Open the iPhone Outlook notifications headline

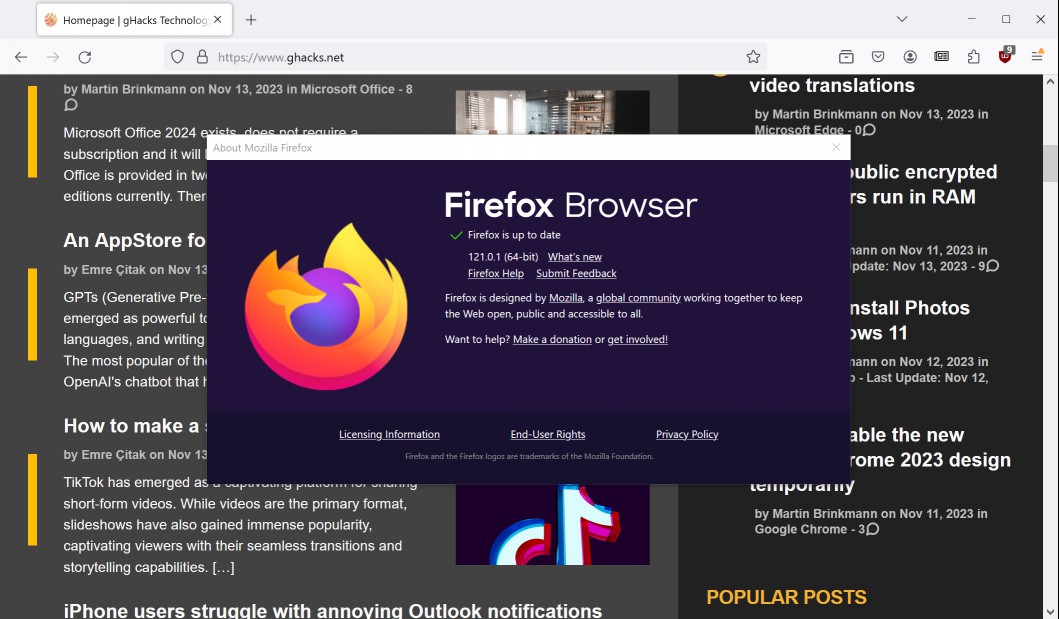(332, 610)
